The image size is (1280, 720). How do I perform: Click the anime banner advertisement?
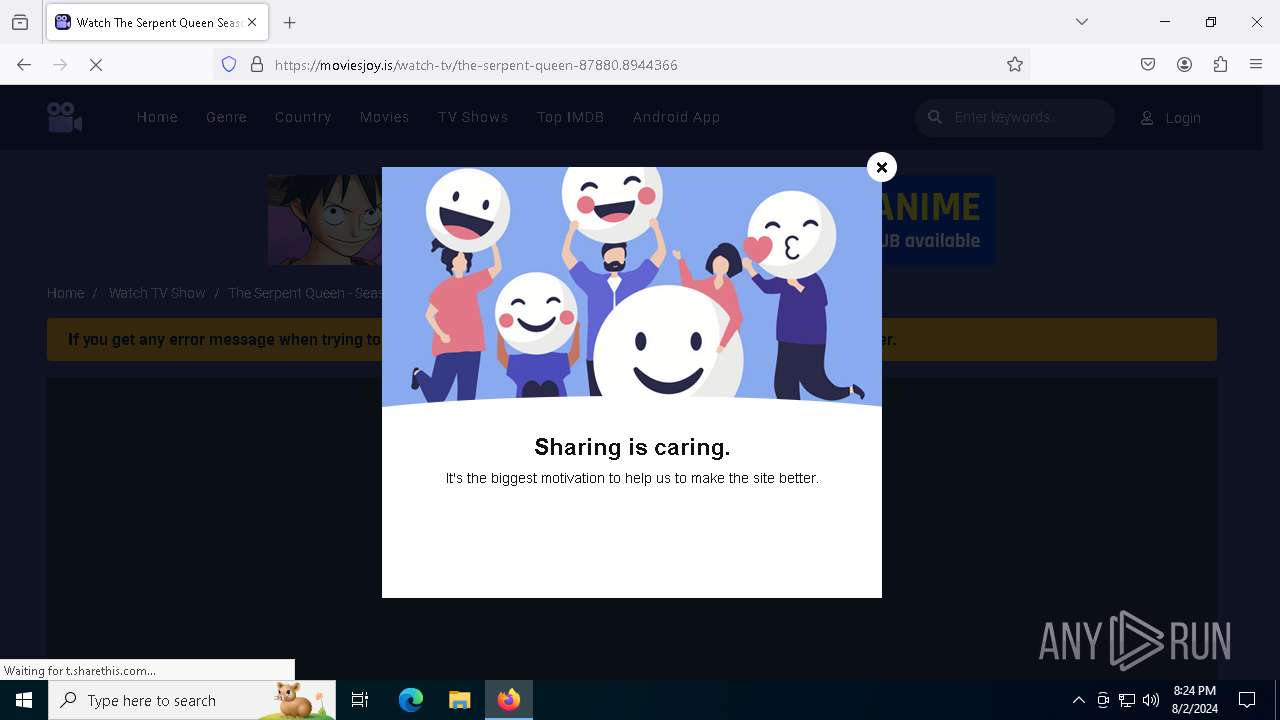[x=631, y=220]
